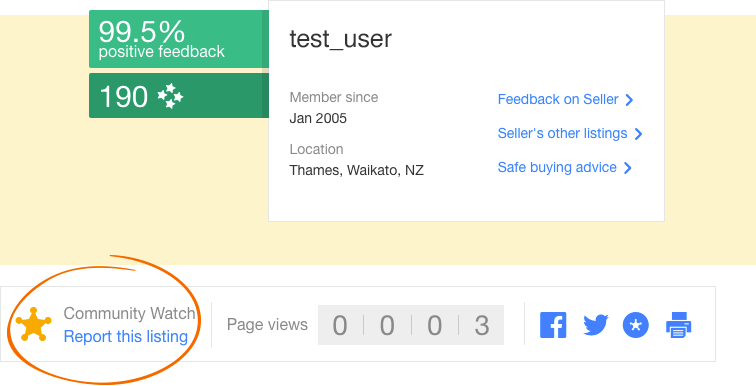Click the feedback stars icon beside 190

[x=170, y=96]
